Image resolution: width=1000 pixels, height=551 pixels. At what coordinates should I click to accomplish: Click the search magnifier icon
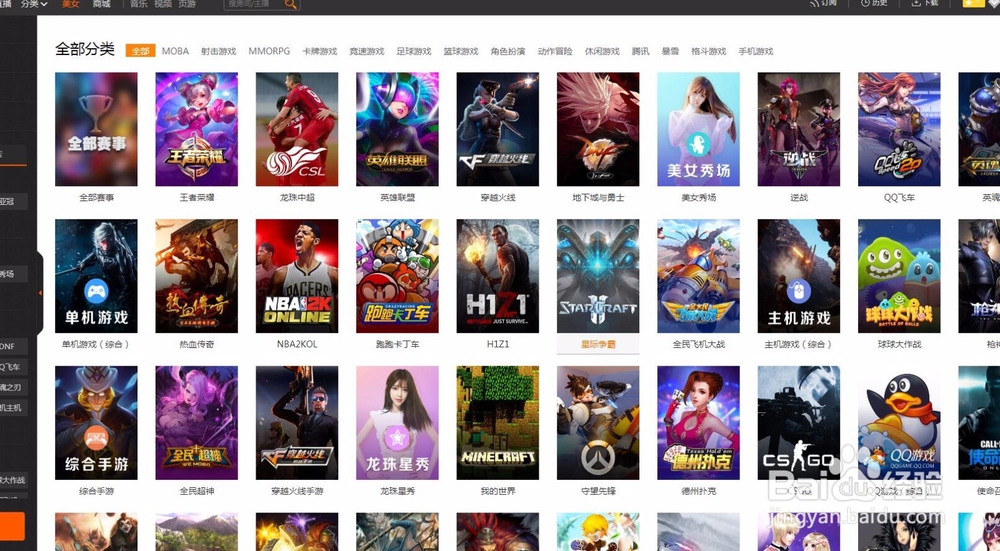(290, 4)
